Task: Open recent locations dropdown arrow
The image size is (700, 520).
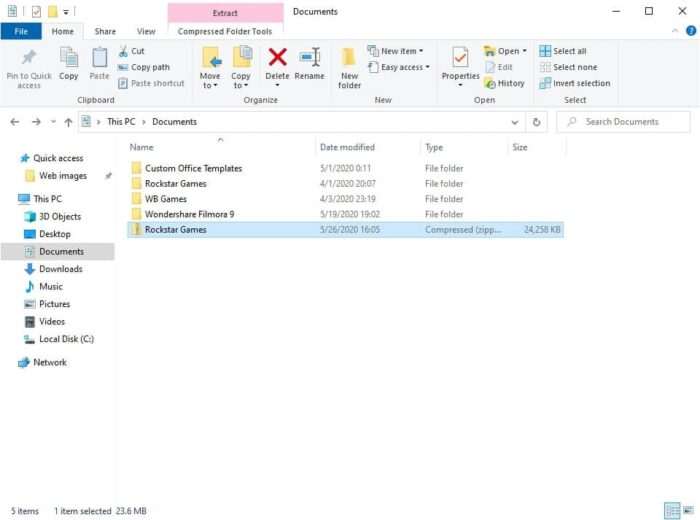Action: [53, 122]
